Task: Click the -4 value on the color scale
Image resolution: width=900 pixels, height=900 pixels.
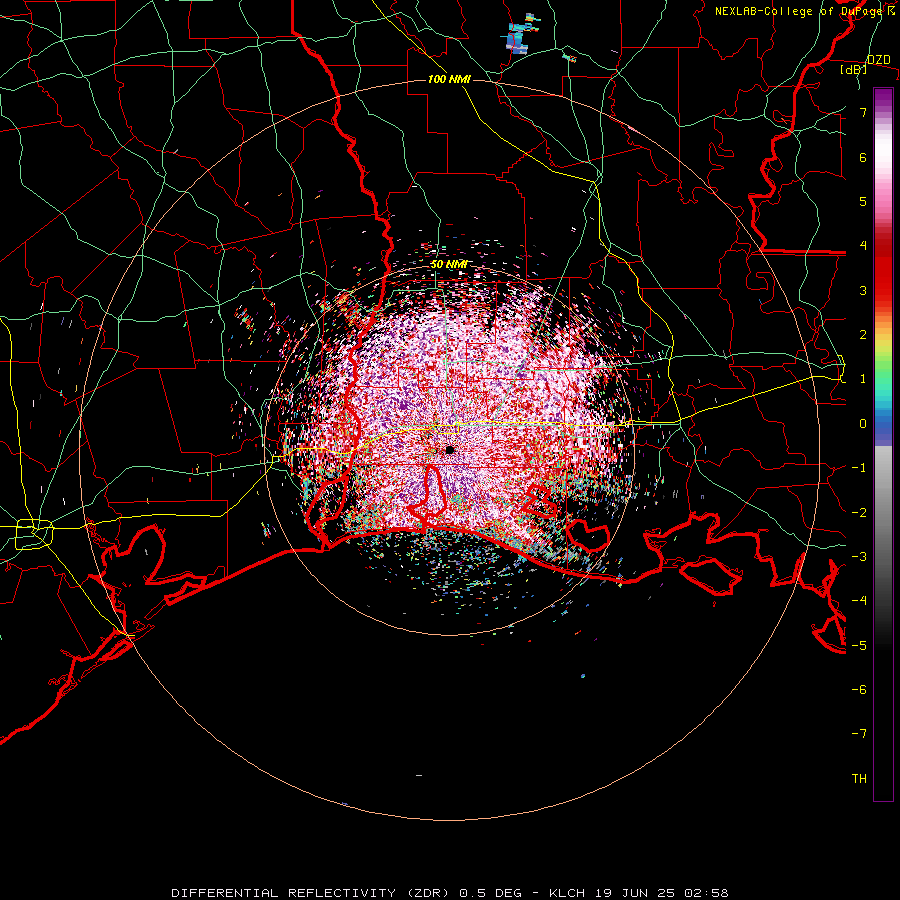Action: (859, 601)
